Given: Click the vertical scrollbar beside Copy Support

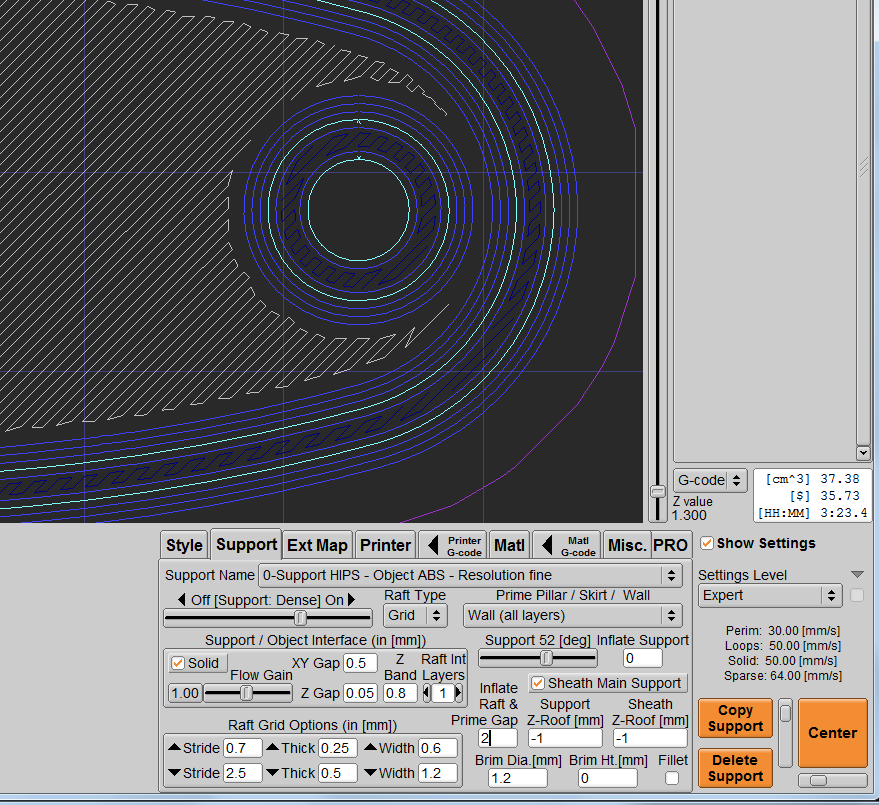Looking at the screenshot, I should pos(785,733).
